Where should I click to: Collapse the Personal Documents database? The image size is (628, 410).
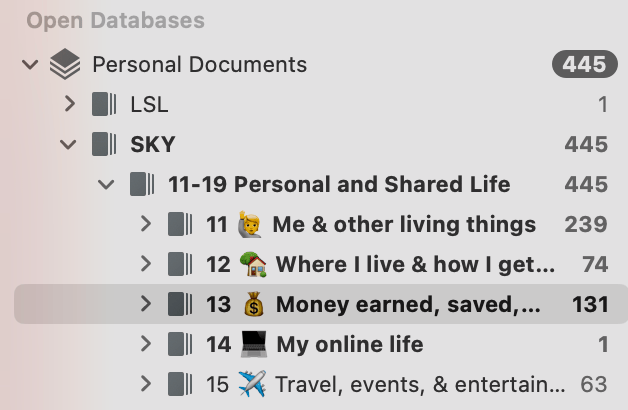pos(30,65)
